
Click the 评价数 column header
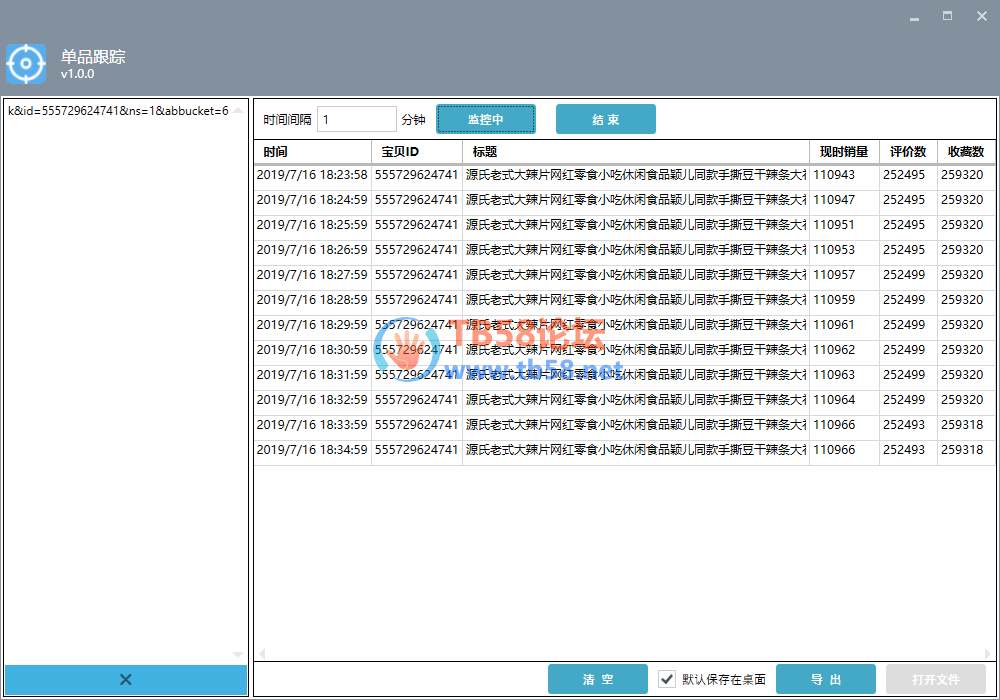908,152
